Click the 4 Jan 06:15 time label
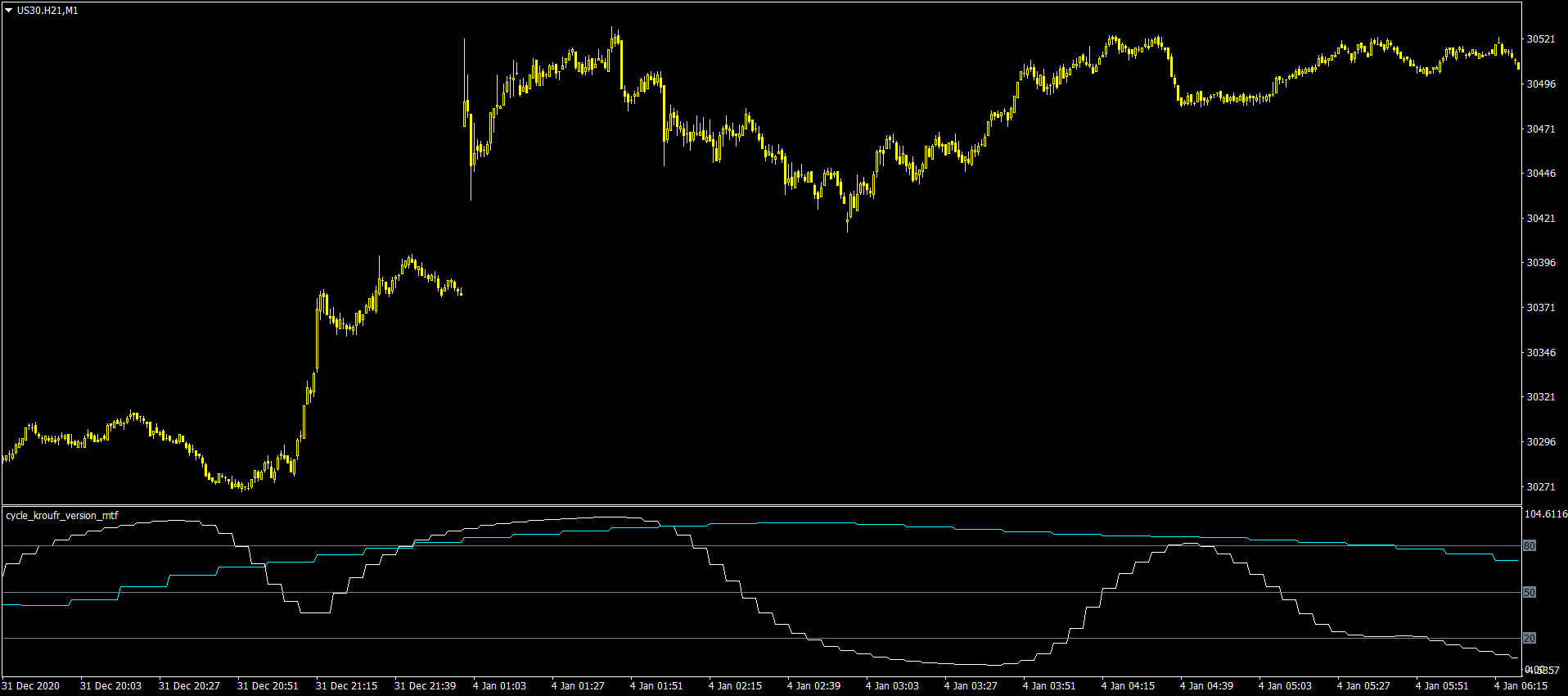Image resolution: width=1568 pixels, height=696 pixels. pyautogui.click(x=1521, y=686)
